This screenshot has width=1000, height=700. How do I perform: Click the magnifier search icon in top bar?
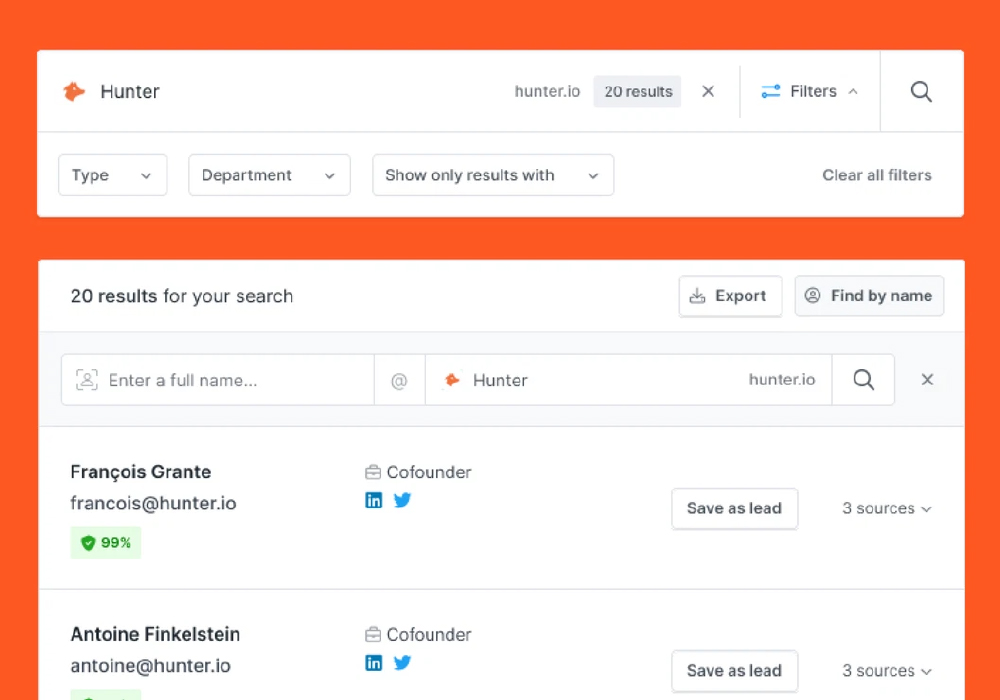(921, 92)
